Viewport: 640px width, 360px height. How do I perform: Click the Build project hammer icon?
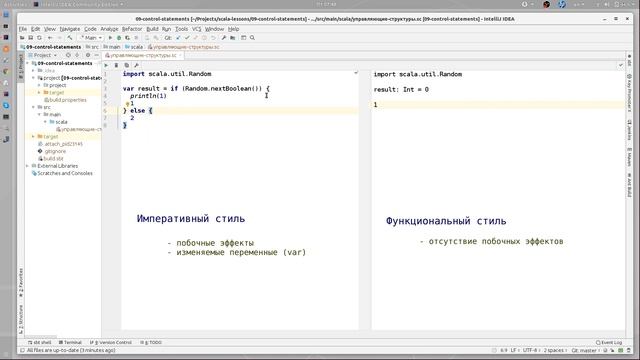tap(70, 38)
